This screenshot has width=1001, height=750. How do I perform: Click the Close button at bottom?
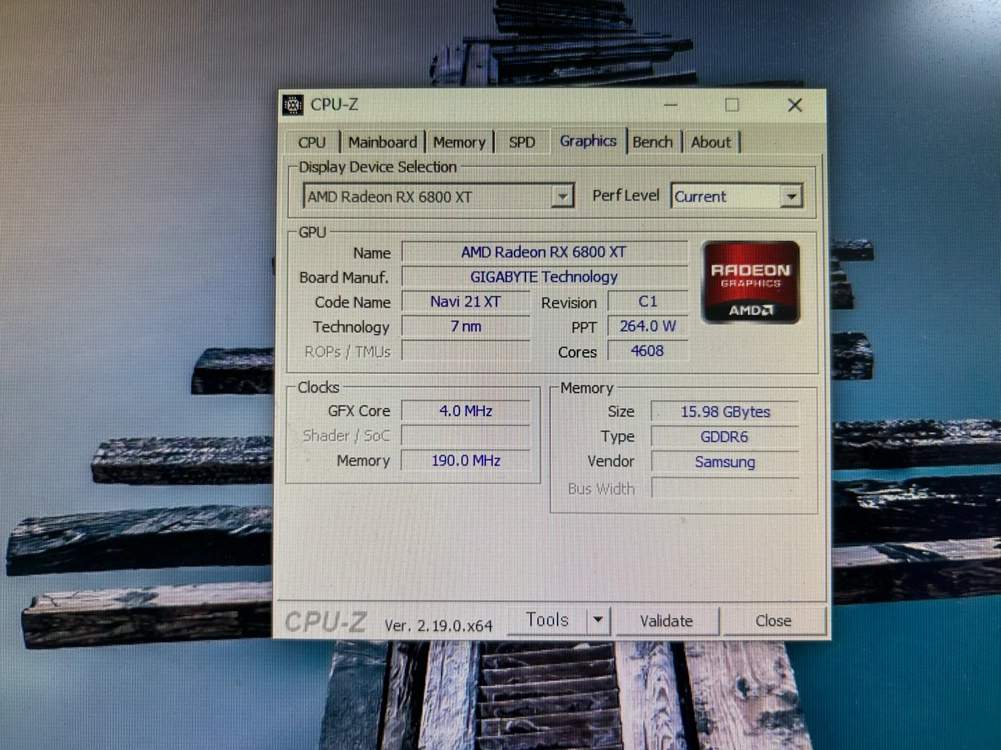tap(773, 620)
